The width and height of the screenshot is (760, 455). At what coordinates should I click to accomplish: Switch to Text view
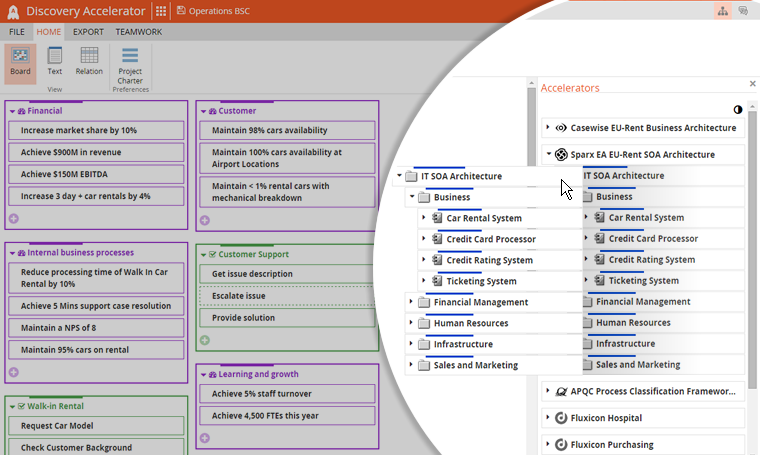pyautogui.click(x=54, y=62)
